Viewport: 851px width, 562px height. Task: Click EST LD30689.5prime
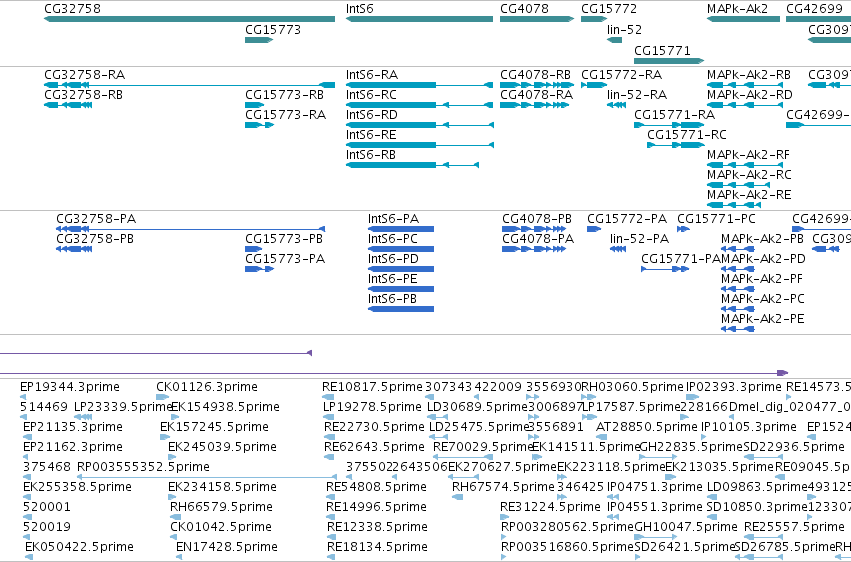click(439, 417)
